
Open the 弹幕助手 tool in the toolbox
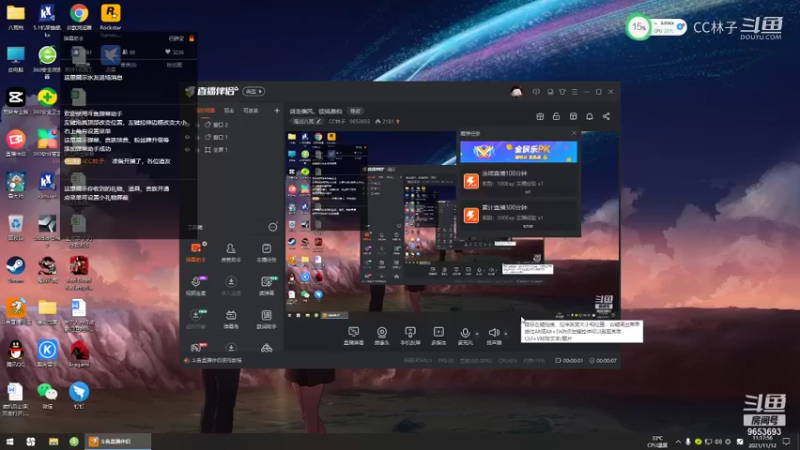click(196, 253)
